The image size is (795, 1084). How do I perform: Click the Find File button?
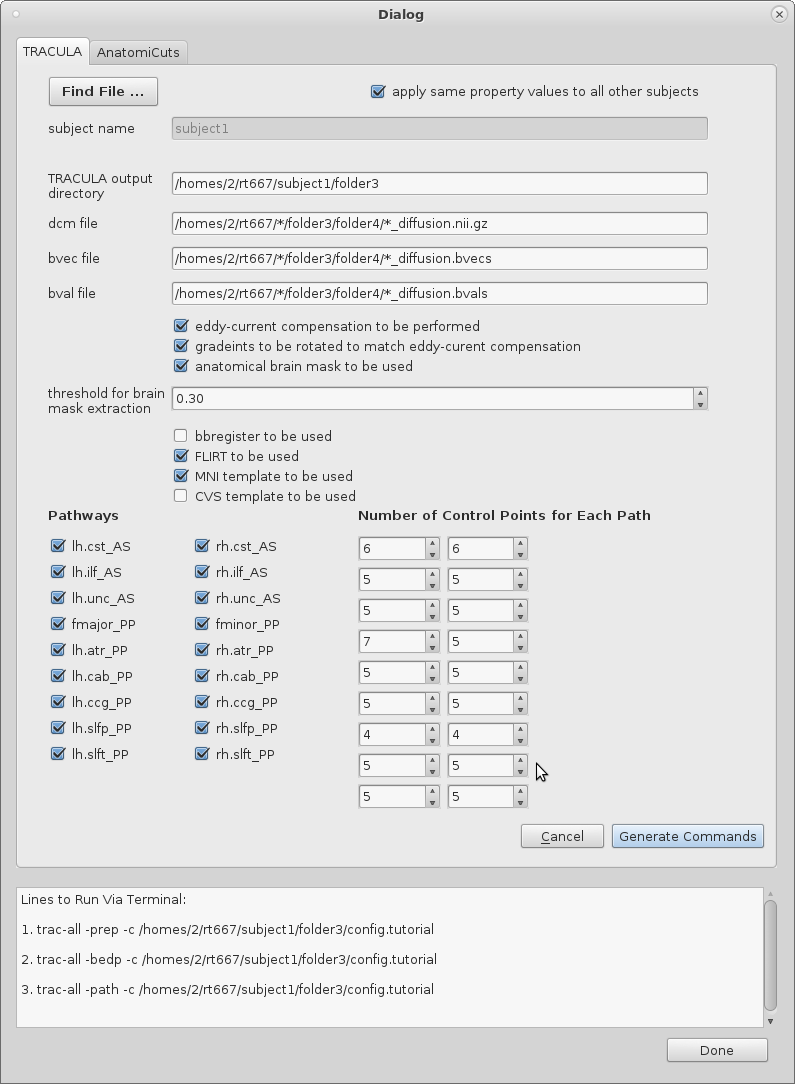coord(103,92)
